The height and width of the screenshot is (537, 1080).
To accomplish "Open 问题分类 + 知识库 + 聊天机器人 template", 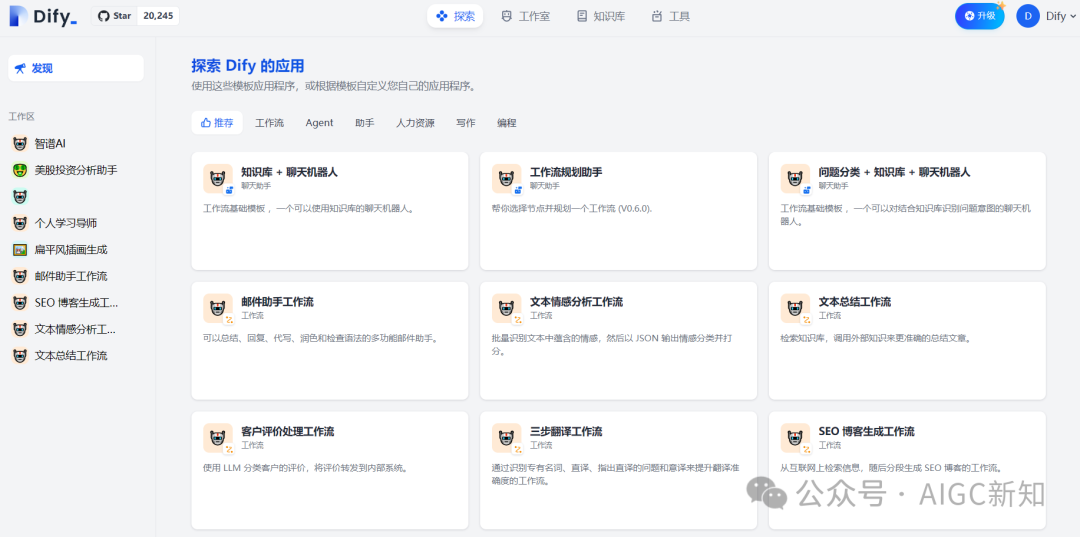I will [907, 211].
